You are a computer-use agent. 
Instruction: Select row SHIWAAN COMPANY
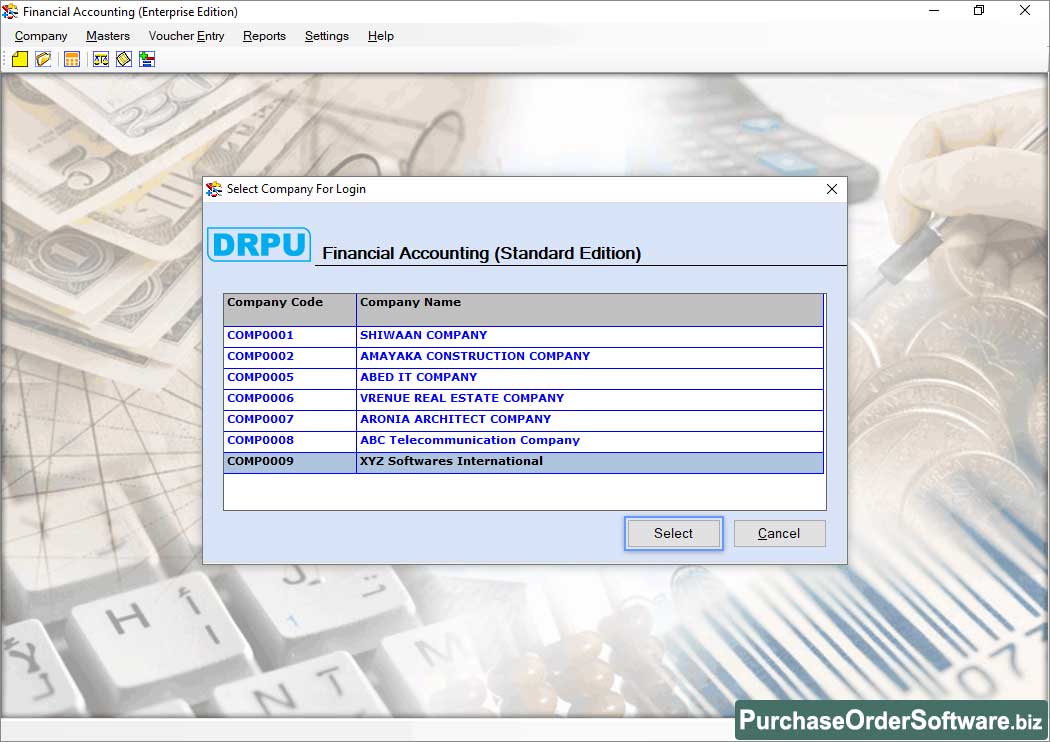tap(524, 336)
